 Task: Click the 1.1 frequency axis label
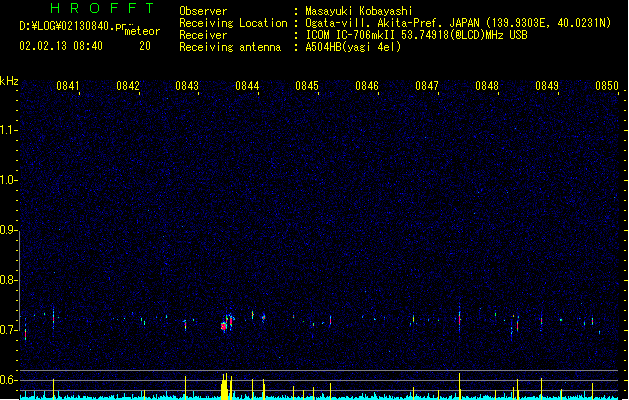[x=9, y=130]
